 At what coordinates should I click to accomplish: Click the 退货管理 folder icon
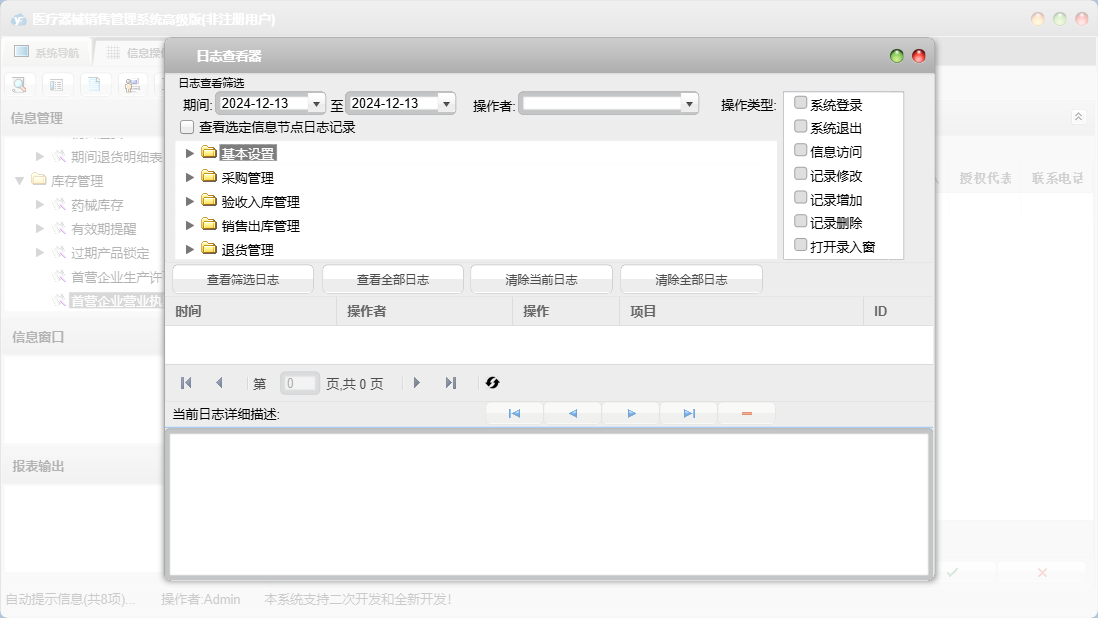209,248
